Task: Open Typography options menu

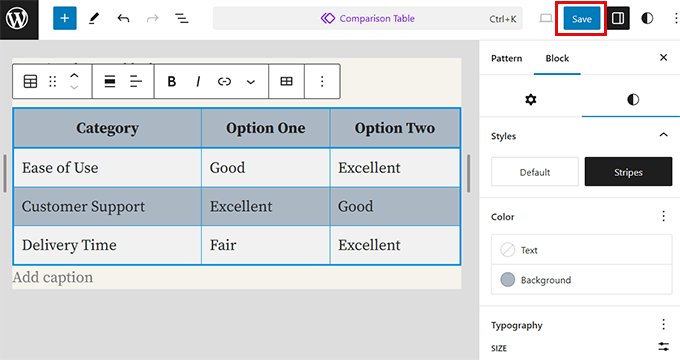Action: click(x=663, y=324)
